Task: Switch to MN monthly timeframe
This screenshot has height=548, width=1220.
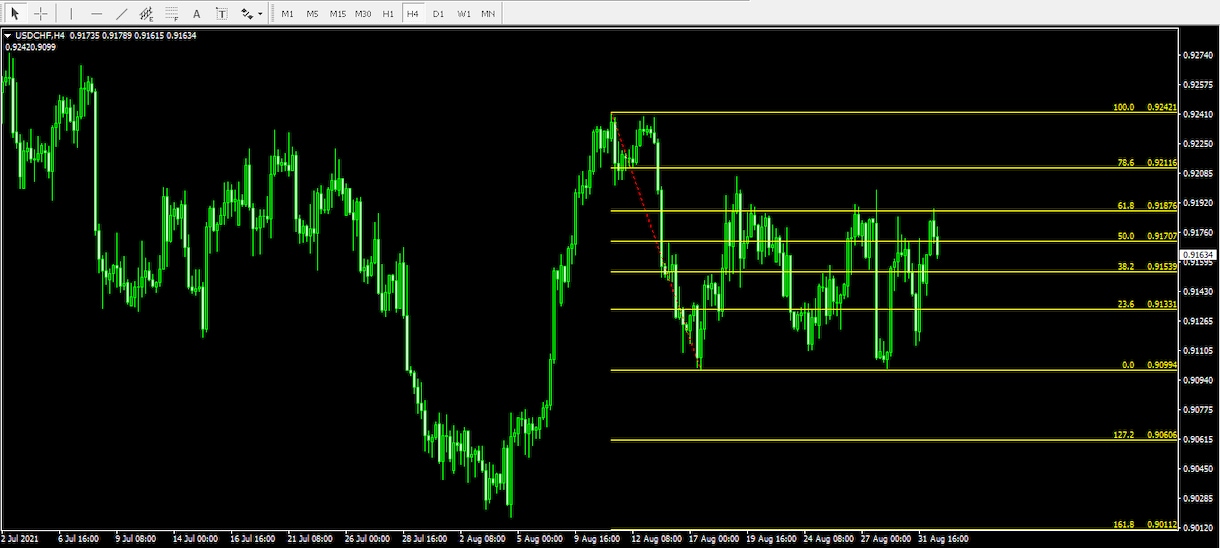Action: (x=488, y=14)
